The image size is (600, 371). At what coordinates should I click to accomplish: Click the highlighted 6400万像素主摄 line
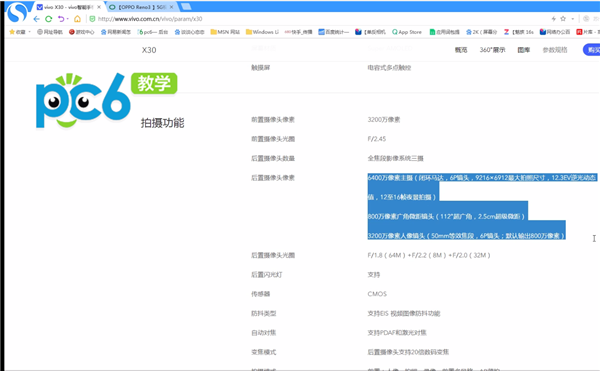(x=482, y=177)
